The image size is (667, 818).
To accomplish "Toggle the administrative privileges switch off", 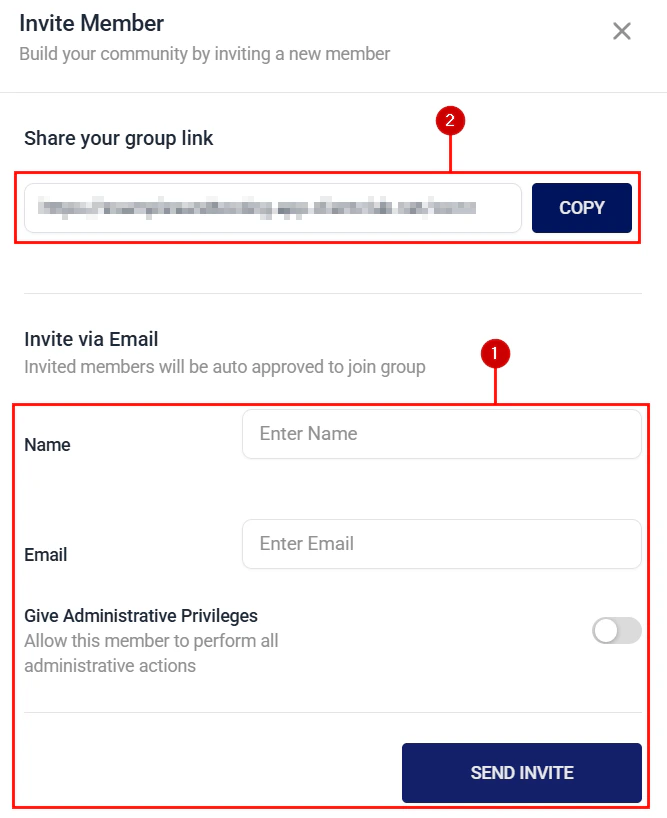I will point(615,631).
